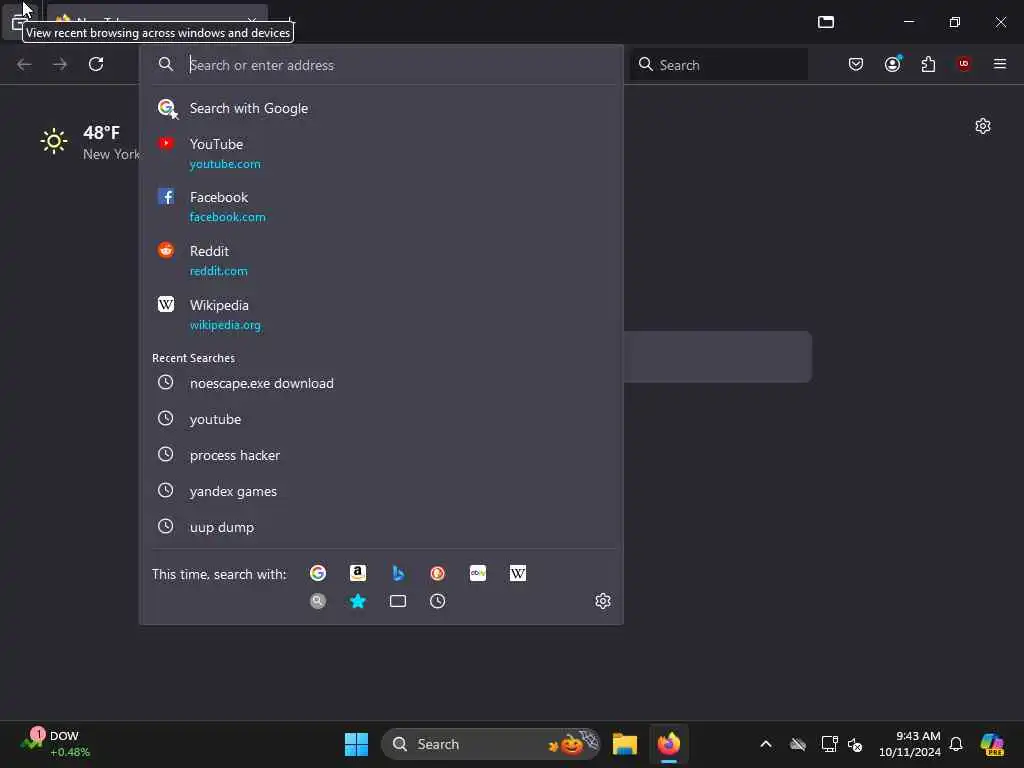
Task: Search this time with Wikipedia icon
Action: click(x=518, y=573)
